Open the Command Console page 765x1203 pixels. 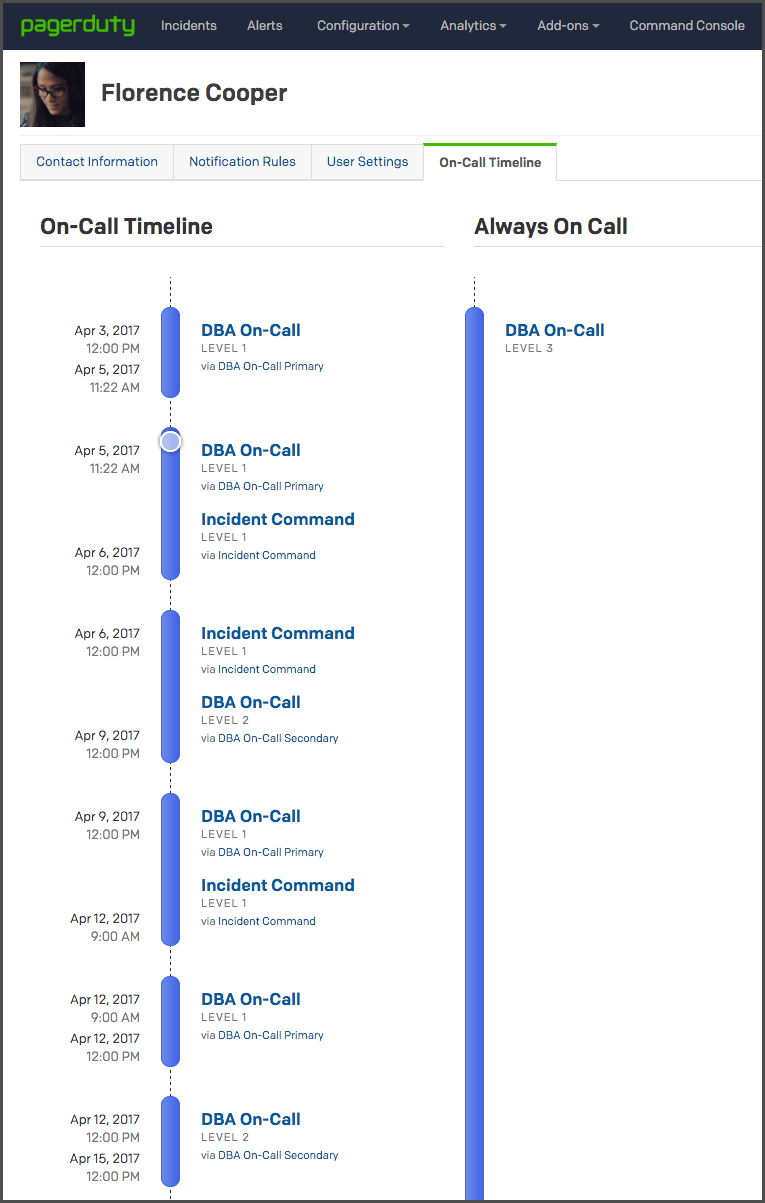[687, 25]
